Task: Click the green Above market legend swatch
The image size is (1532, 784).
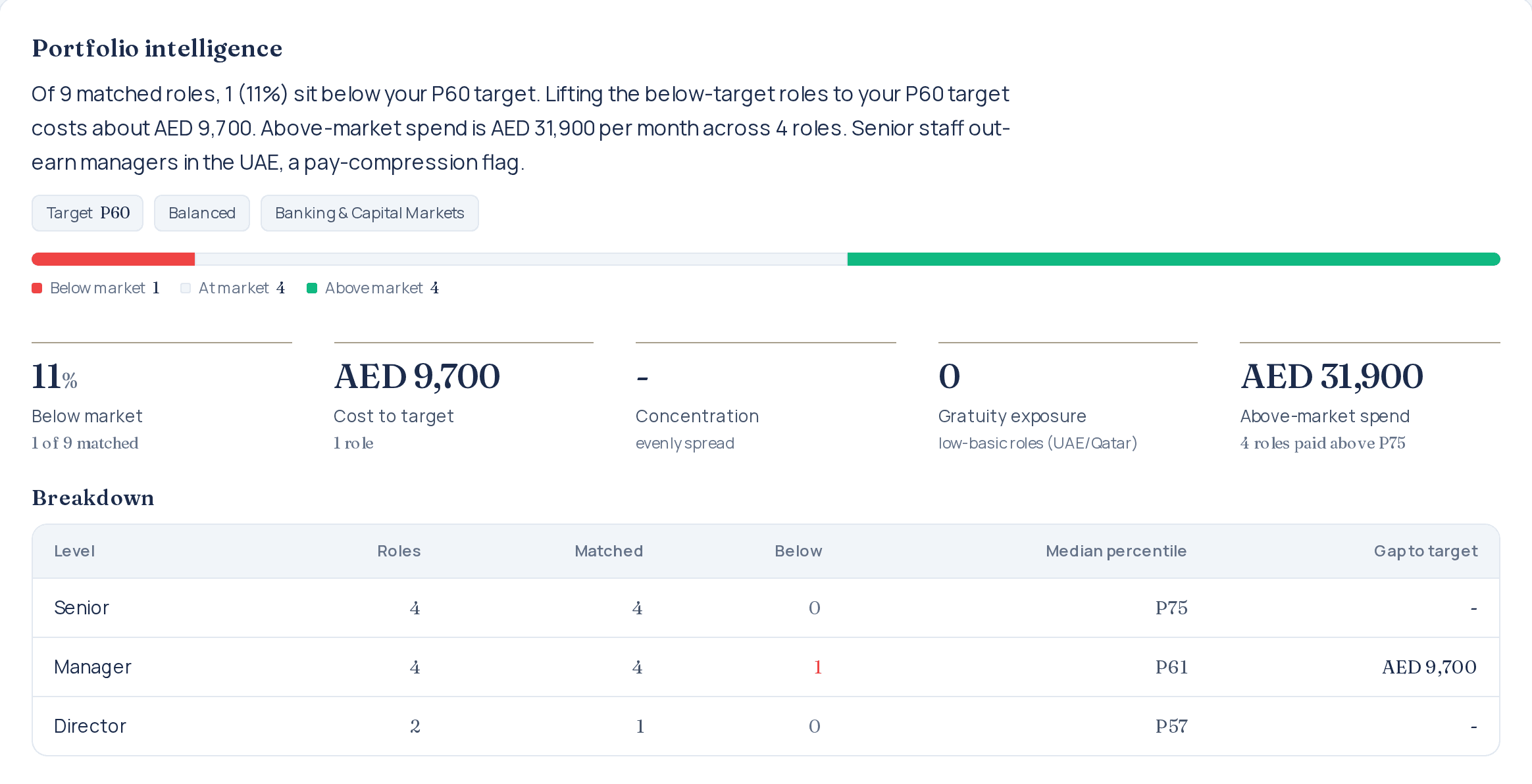Action: (x=312, y=288)
